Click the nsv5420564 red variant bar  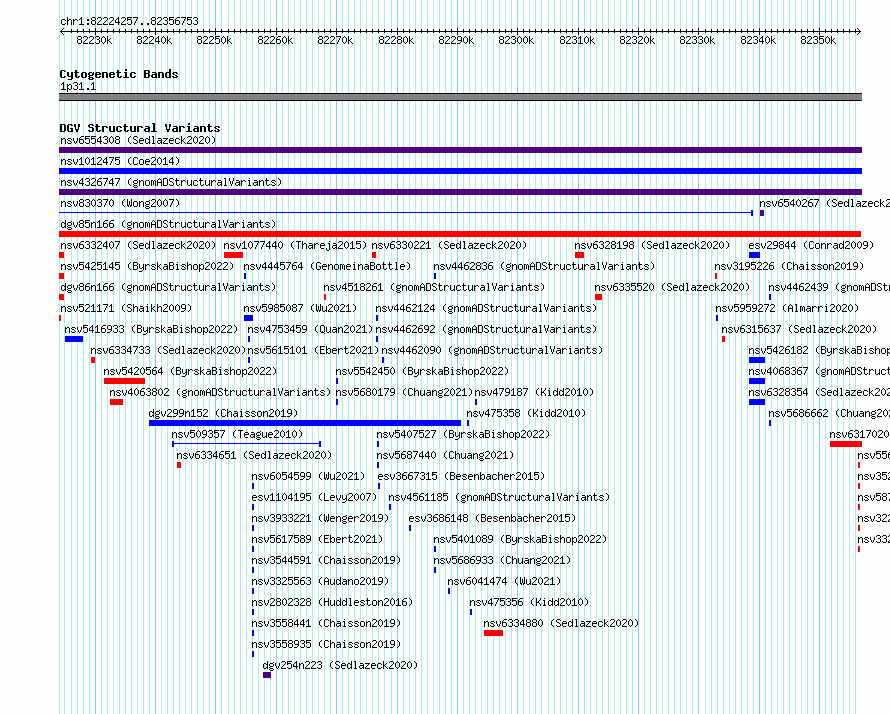click(x=124, y=381)
